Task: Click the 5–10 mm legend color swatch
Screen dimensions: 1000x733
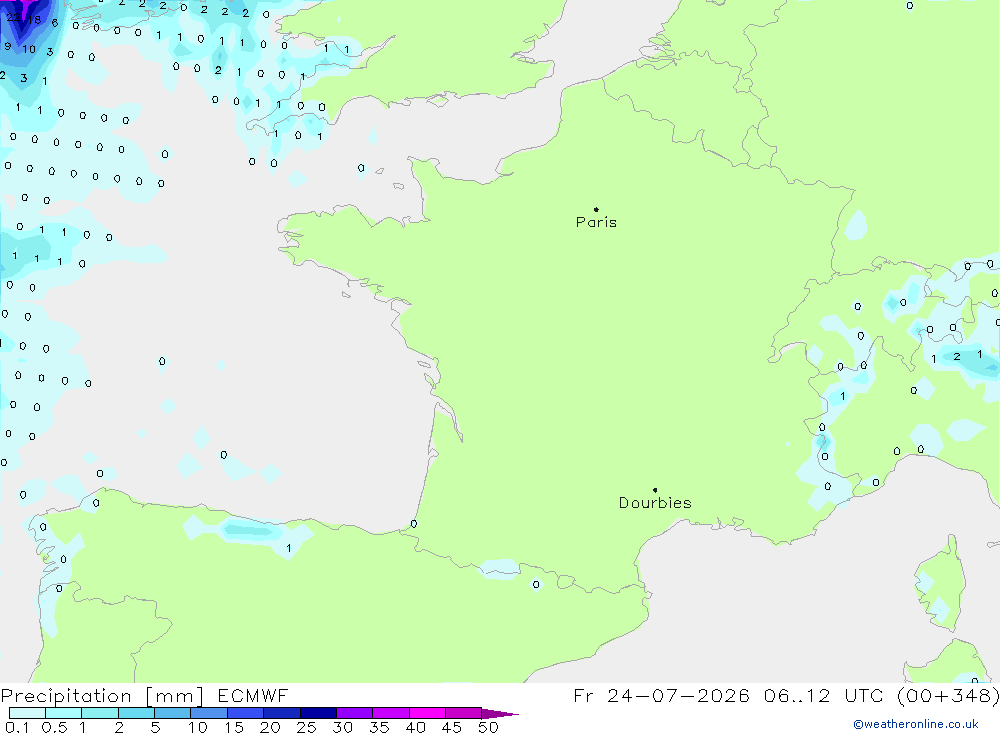Action: pyautogui.click(x=172, y=713)
